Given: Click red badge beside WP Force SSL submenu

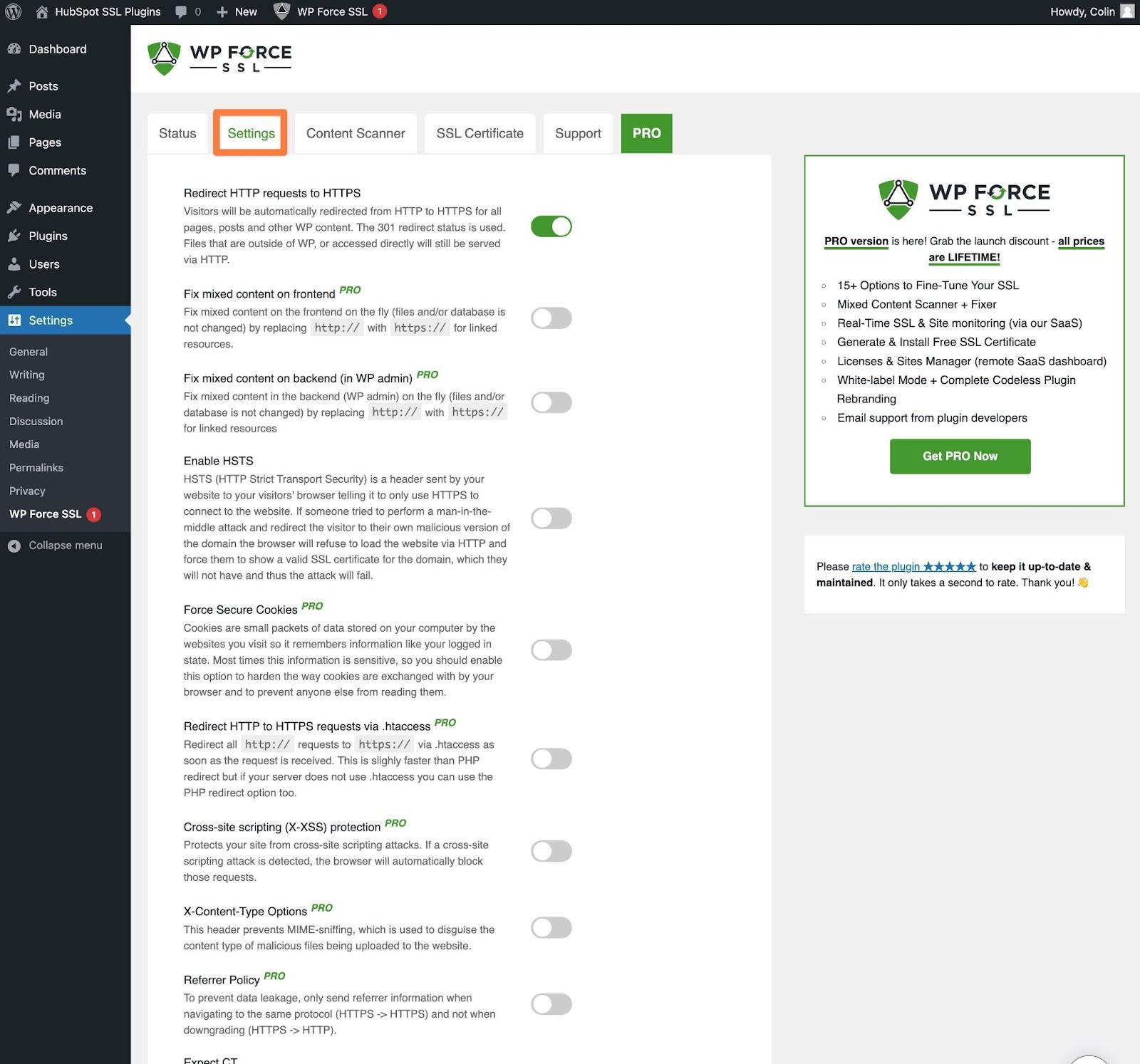Looking at the screenshot, I should coord(93,514).
